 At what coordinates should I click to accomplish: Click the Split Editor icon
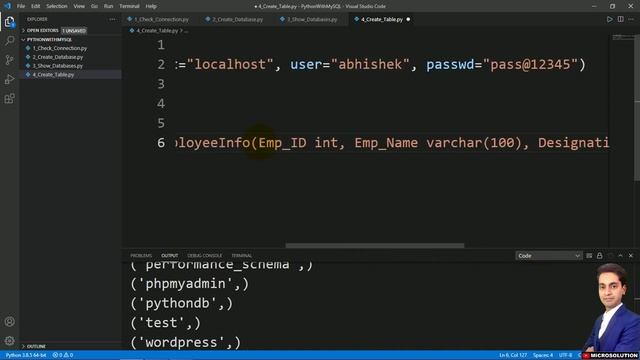click(620, 19)
